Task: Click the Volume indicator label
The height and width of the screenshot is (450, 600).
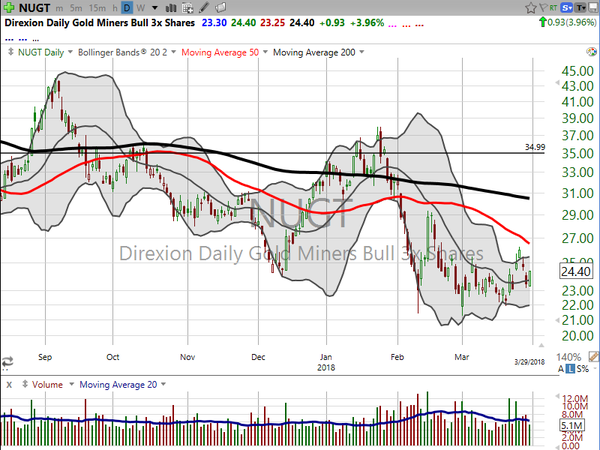Action: (47, 385)
